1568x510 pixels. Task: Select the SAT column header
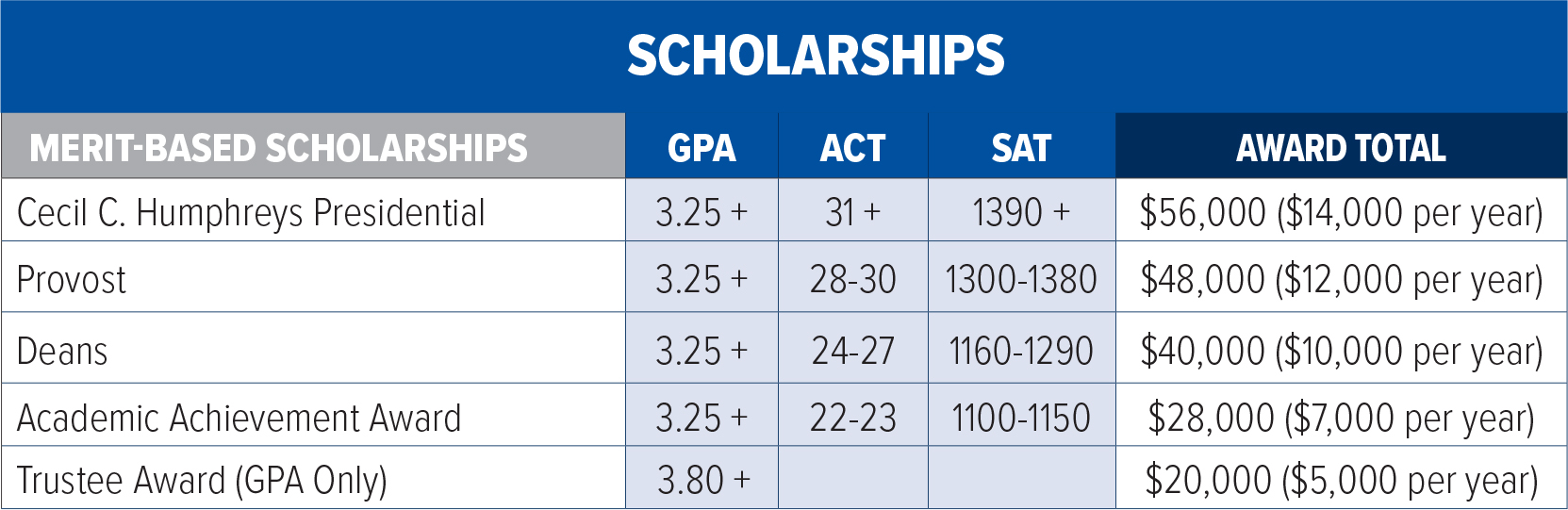(x=1021, y=148)
